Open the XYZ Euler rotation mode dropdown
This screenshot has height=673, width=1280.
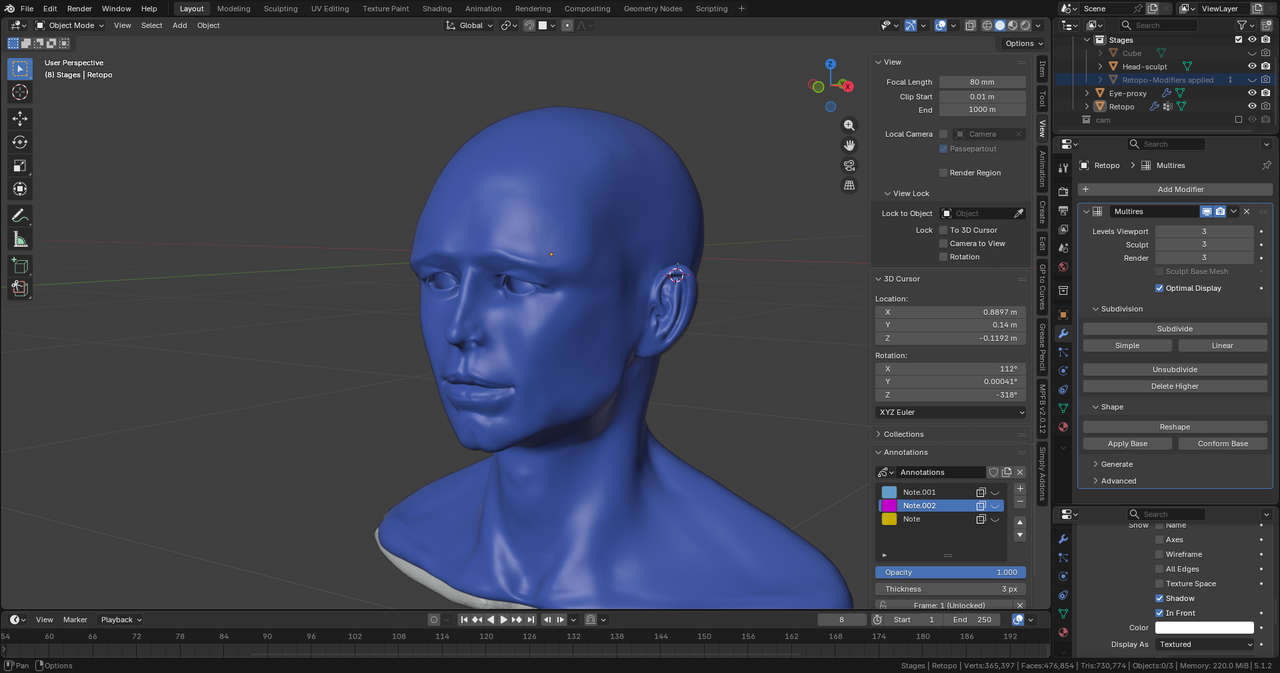pos(951,412)
